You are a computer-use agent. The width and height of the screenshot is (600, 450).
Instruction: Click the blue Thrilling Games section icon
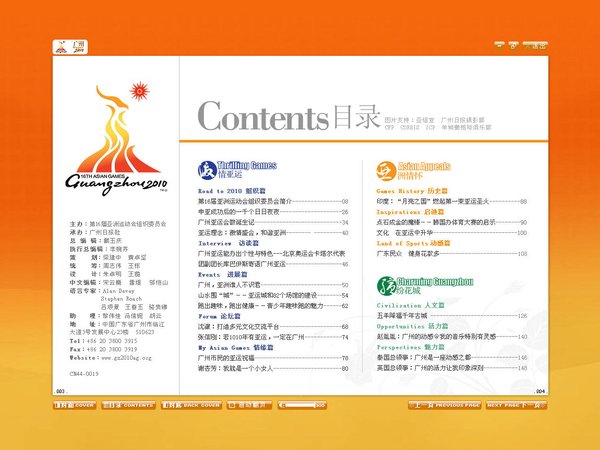pos(207,170)
